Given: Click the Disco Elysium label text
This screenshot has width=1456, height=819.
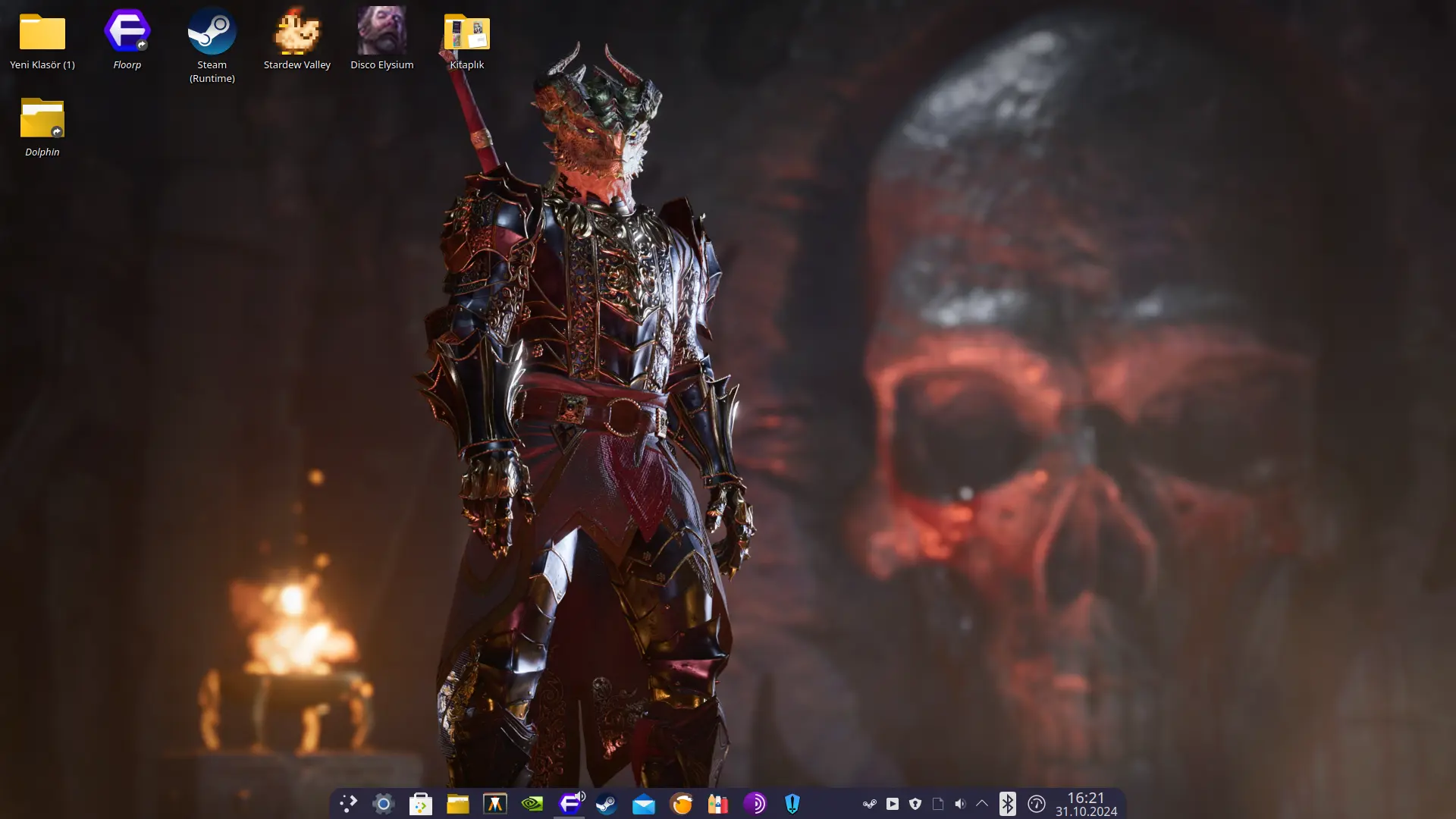Looking at the screenshot, I should pos(382,65).
